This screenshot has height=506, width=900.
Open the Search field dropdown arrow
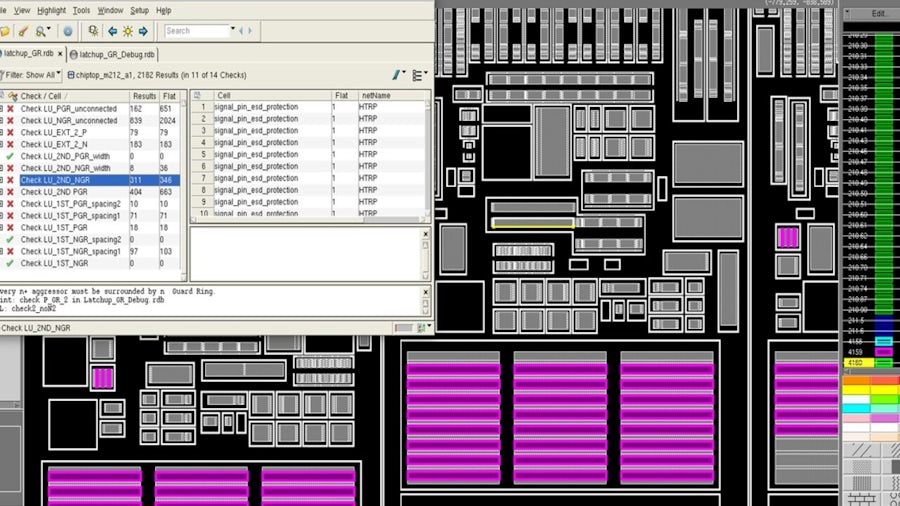[x=233, y=31]
